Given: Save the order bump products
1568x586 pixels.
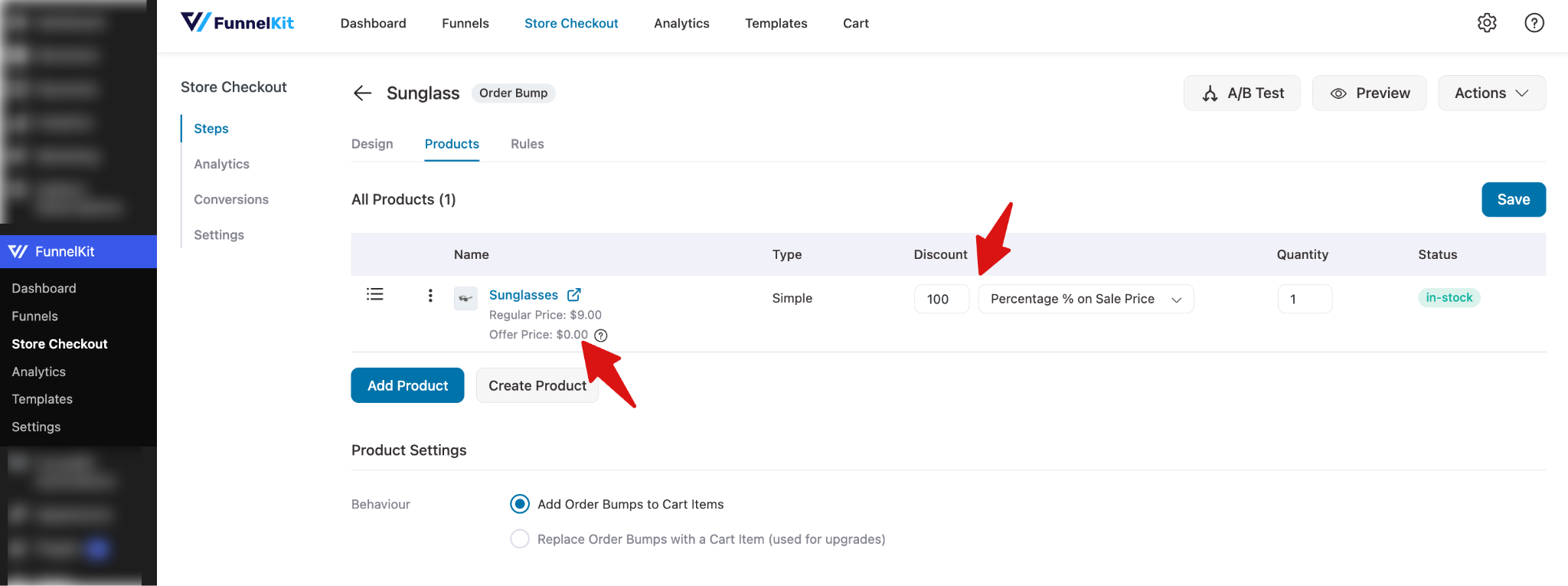Looking at the screenshot, I should pos(1514,199).
